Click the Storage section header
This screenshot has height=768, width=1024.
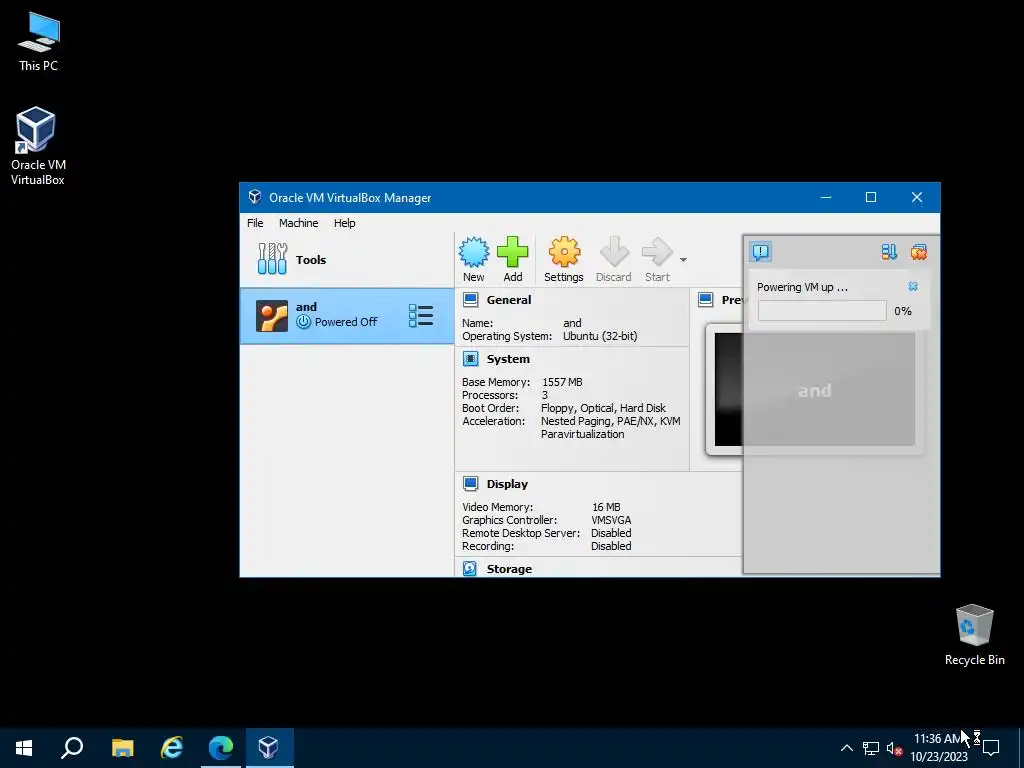point(509,569)
